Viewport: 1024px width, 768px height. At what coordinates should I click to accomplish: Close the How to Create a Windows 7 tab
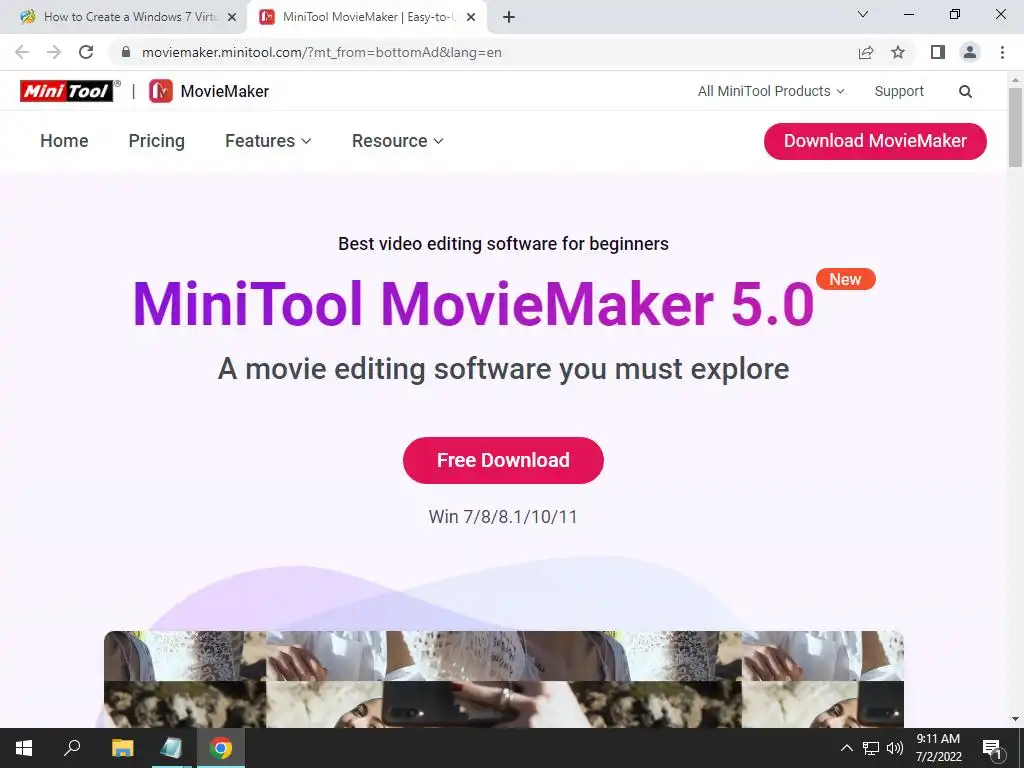click(x=232, y=18)
